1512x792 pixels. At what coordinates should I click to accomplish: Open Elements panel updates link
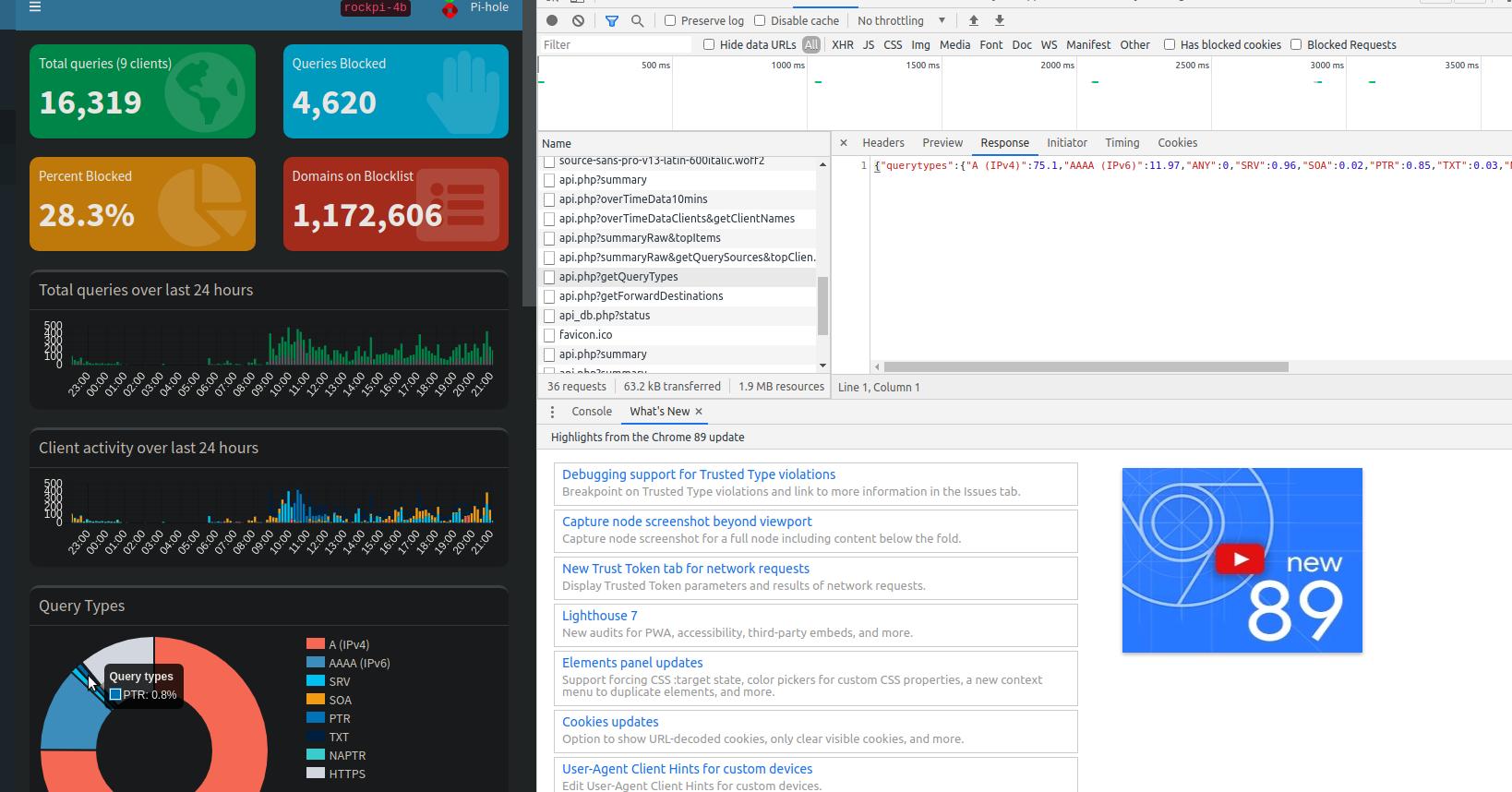tap(632, 663)
